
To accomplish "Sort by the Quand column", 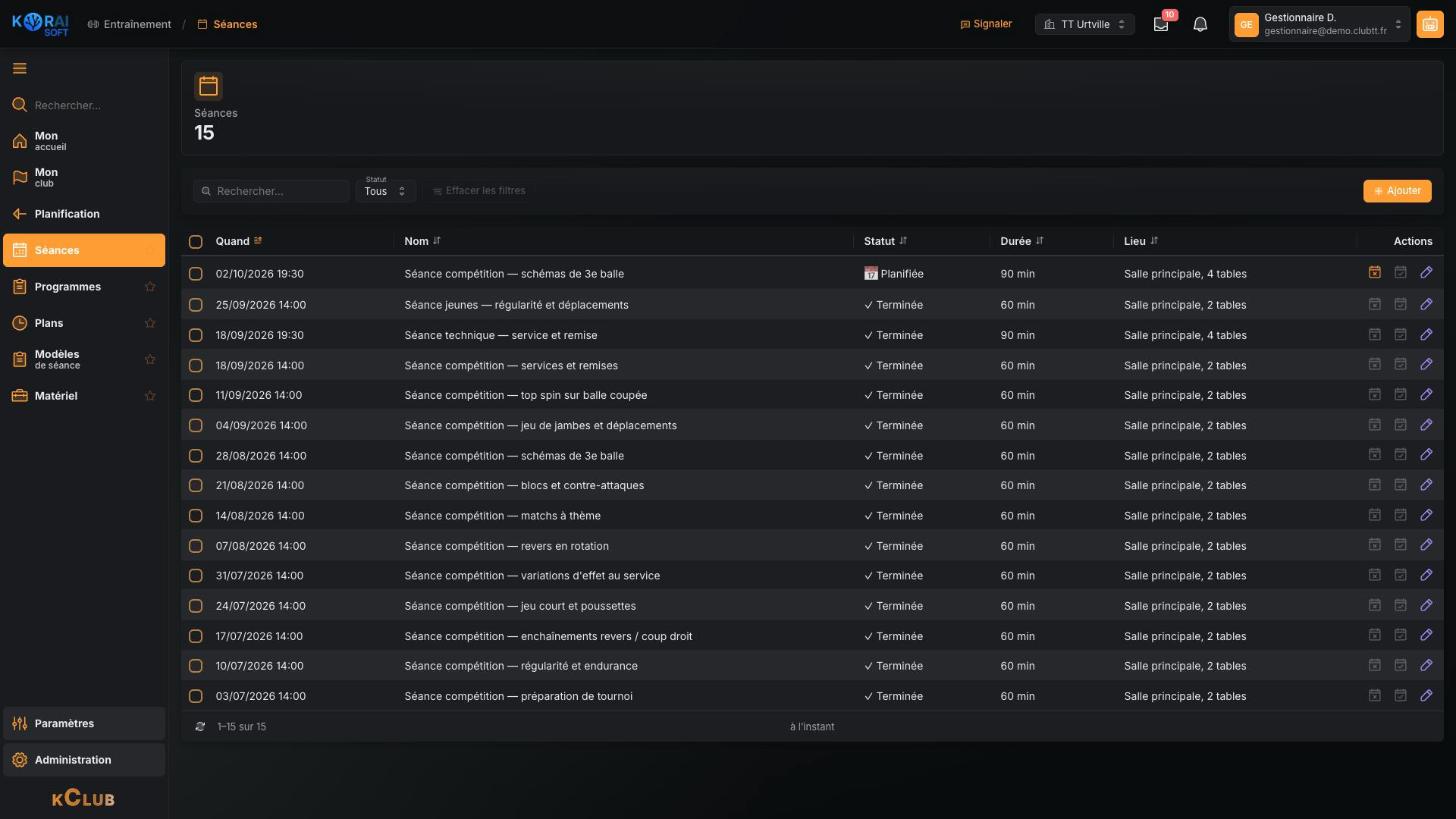I will click(x=238, y=241).
